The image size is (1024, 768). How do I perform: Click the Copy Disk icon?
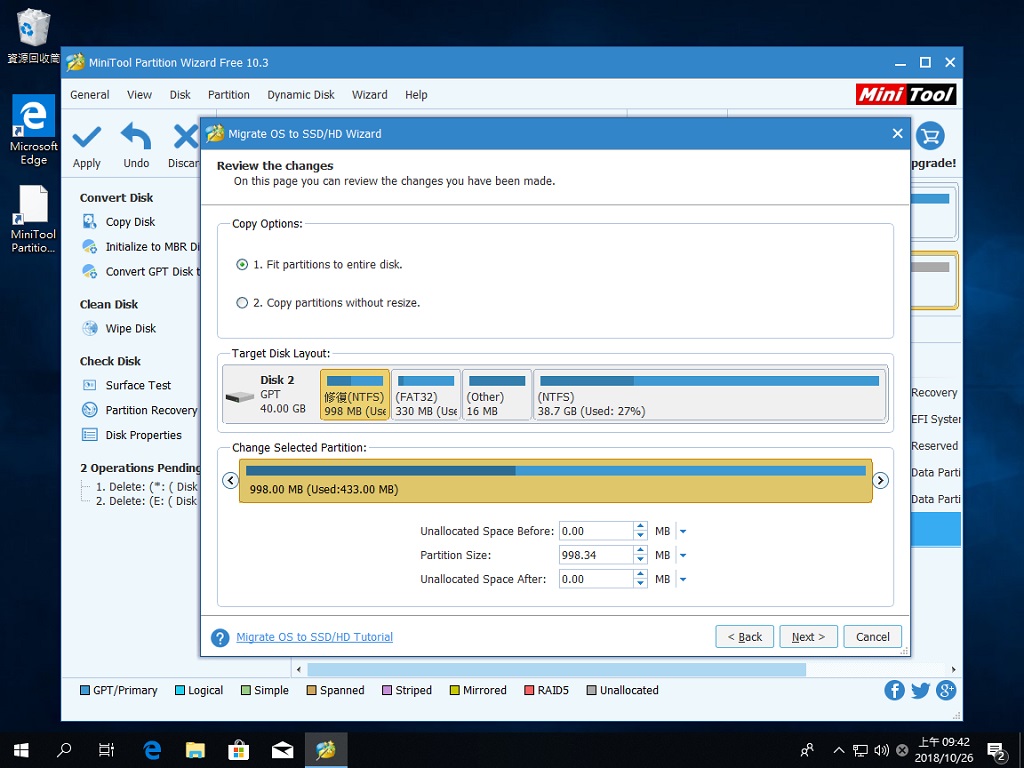tap(89, 222)
